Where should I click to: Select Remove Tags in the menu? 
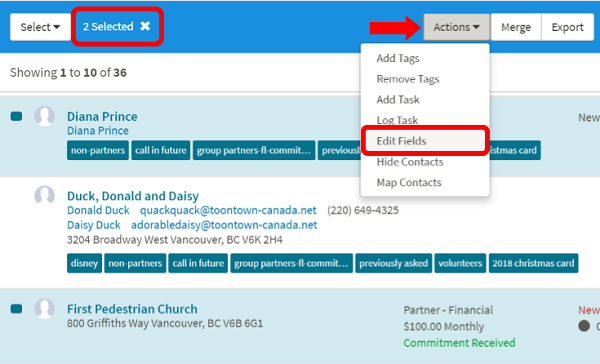(408, 79)
